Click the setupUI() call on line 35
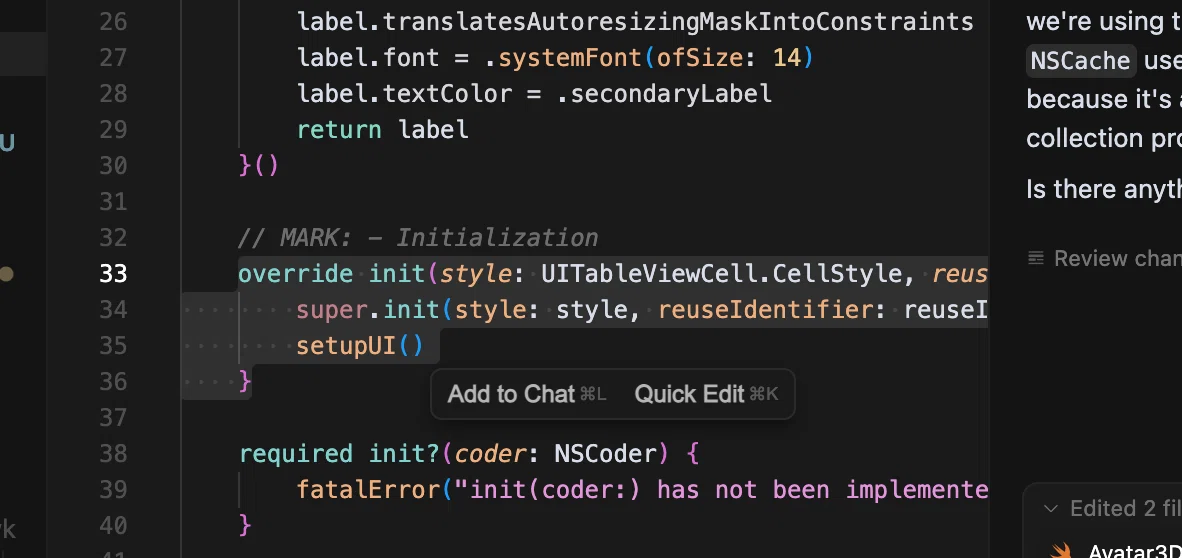1182x558 pixels. [360, 345]
